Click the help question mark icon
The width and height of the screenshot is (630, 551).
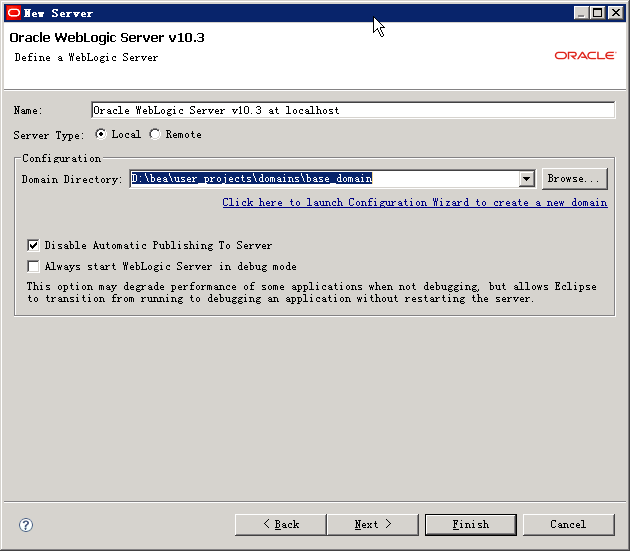coord(26,525)
